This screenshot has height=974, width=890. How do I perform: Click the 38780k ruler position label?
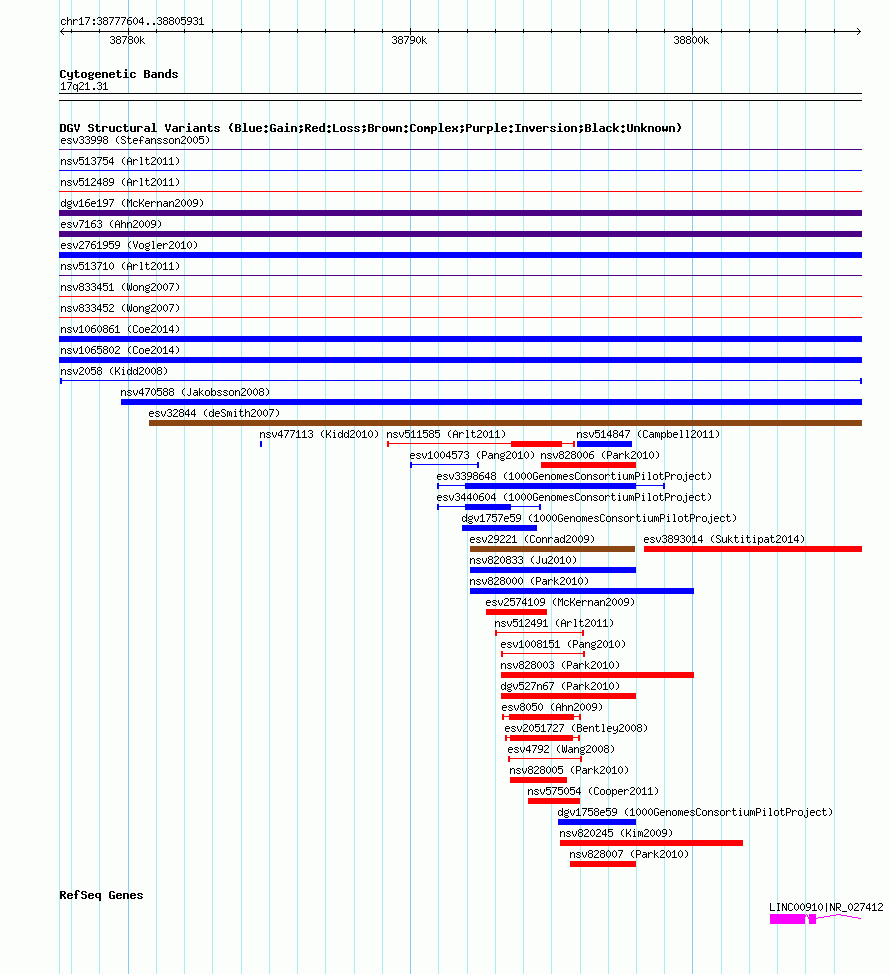(x=127, y=40)
